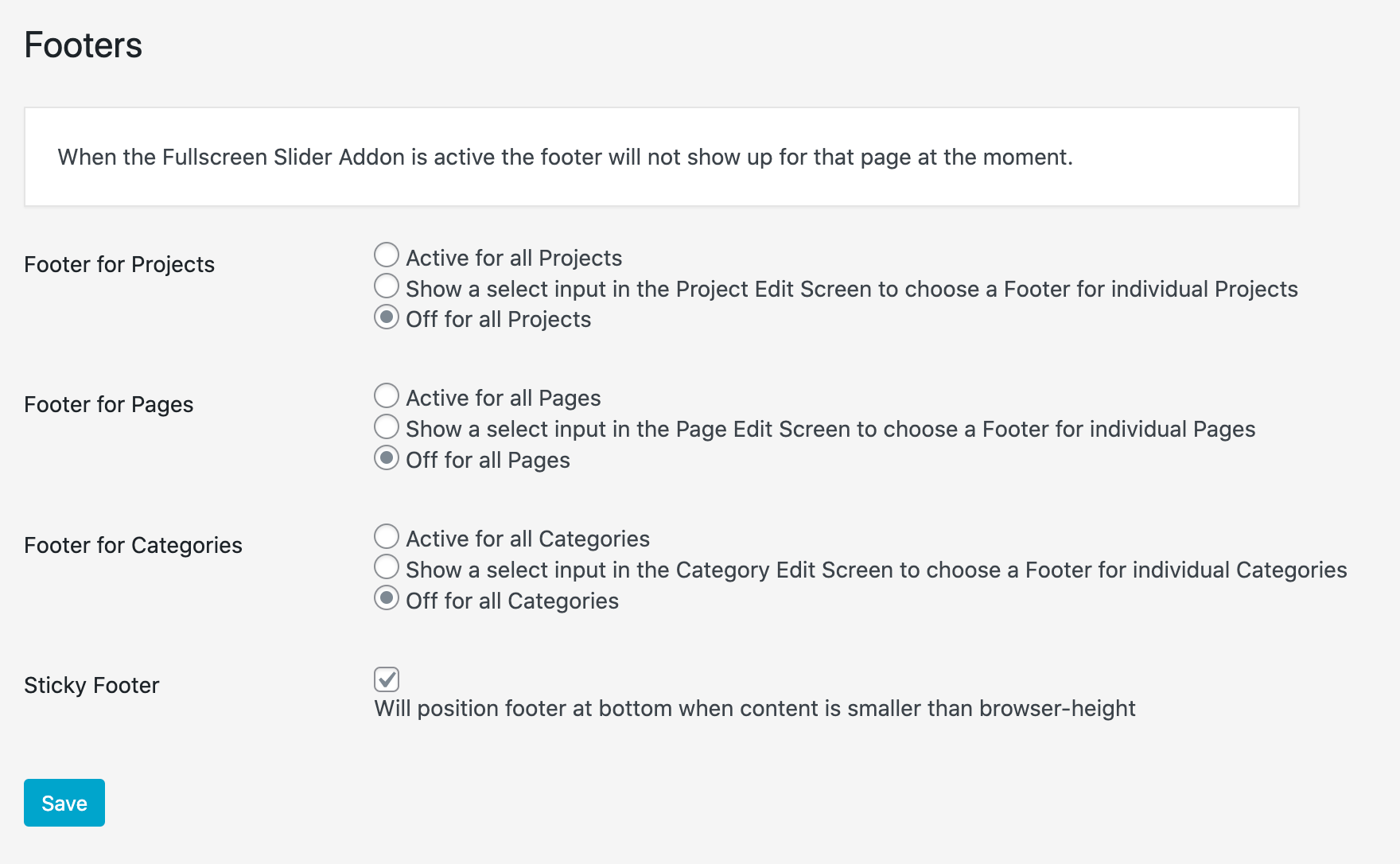The image size is (1400, 864).
Task: Choose individual Projects footer select option
Action: 387,286
